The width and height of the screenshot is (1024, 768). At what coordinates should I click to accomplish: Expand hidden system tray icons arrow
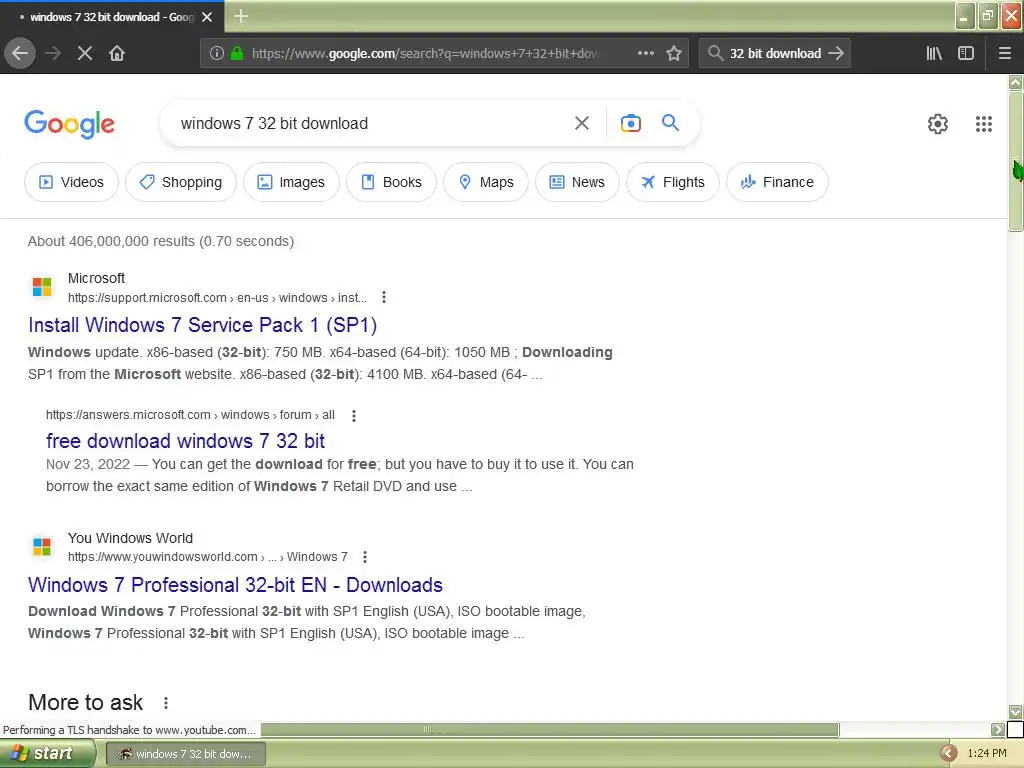click(x=948, y=753)
